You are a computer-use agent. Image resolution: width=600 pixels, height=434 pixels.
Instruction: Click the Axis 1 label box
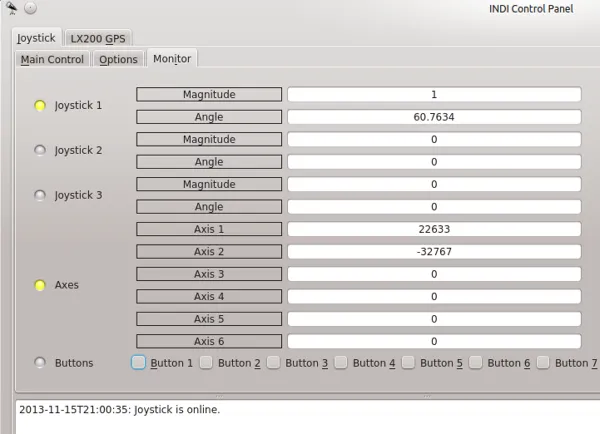[x=209, y=229]
